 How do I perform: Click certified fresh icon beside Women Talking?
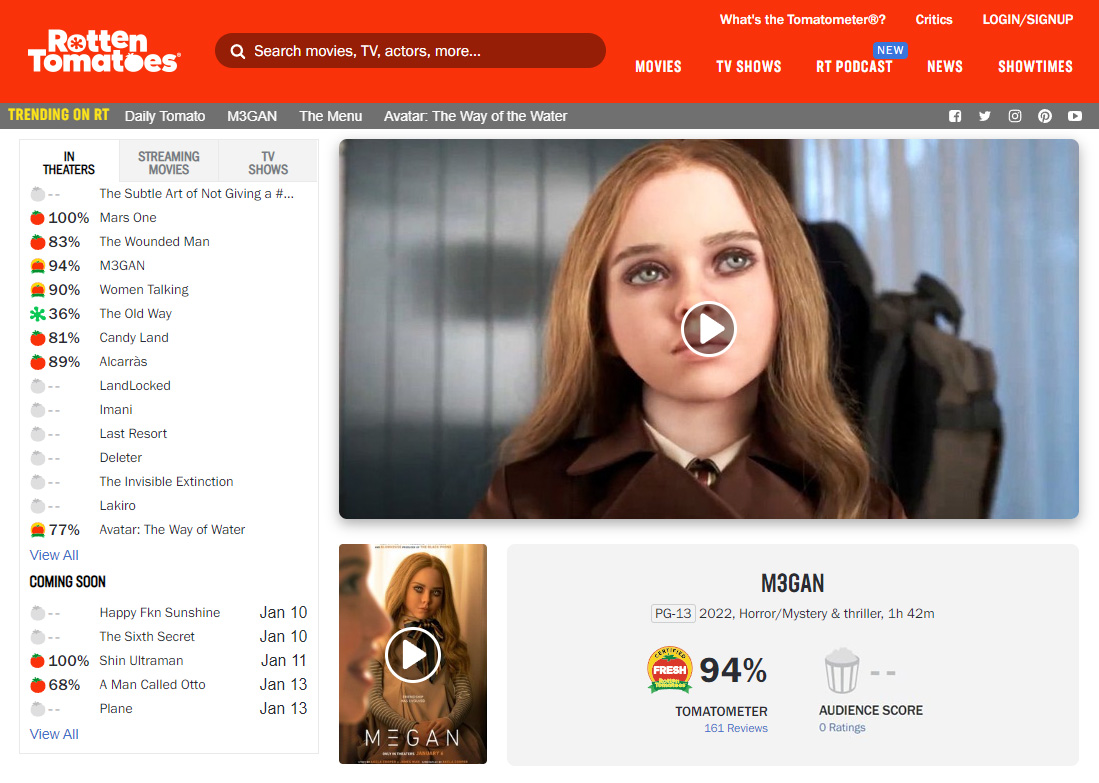[x=38, y=290]
